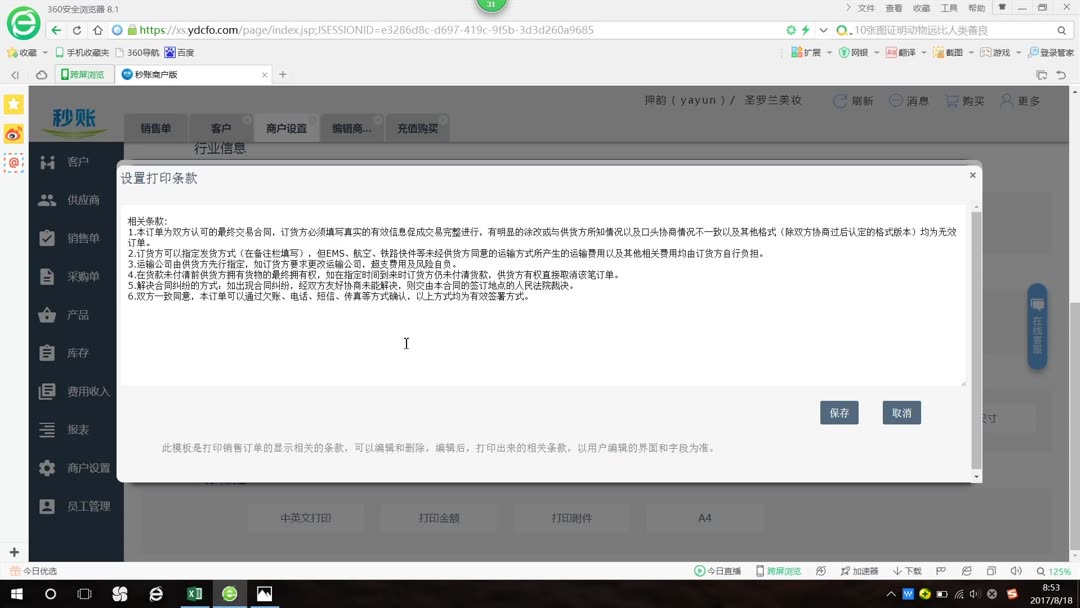Toggle the 中英文打印 print option
Viewport: 1080px width, 608px height.
click(x=307, y=517)
